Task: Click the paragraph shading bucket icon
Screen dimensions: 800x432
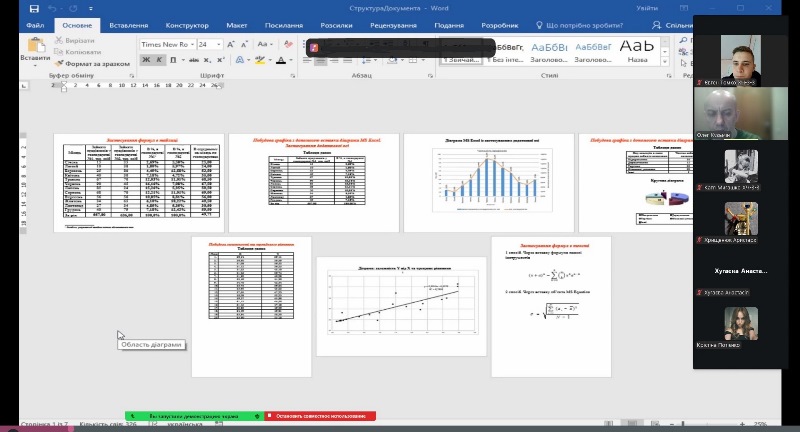Action: coord(392,60)
